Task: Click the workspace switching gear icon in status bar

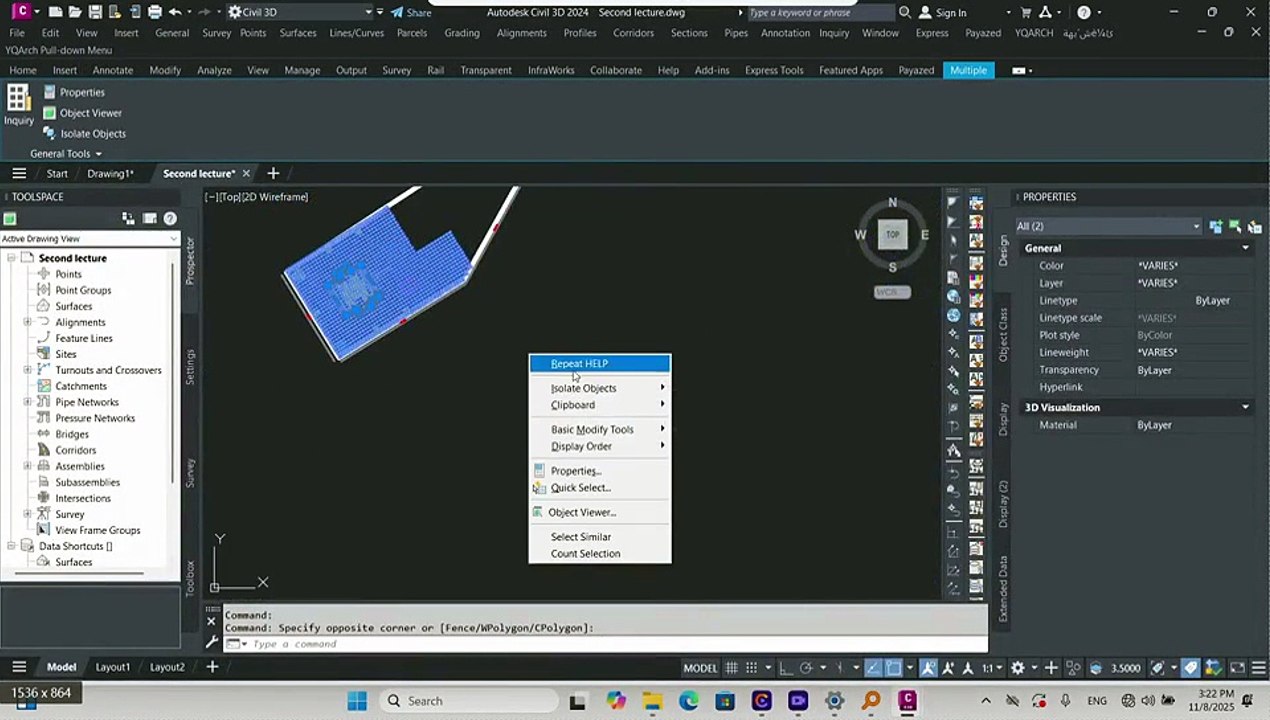Action: [x=1018, y=668]
